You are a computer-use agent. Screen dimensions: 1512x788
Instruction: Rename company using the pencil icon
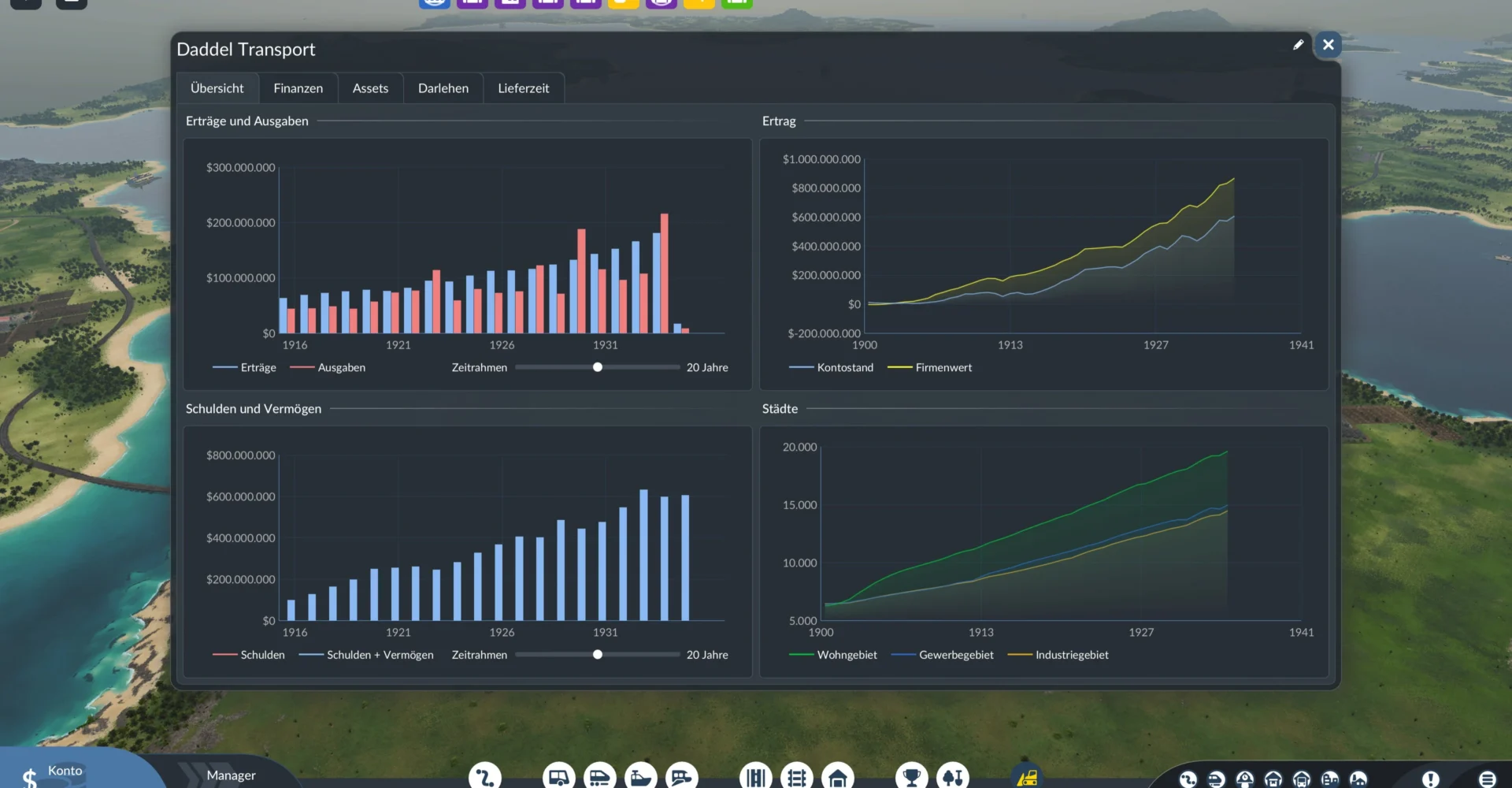coord(1298,45)
